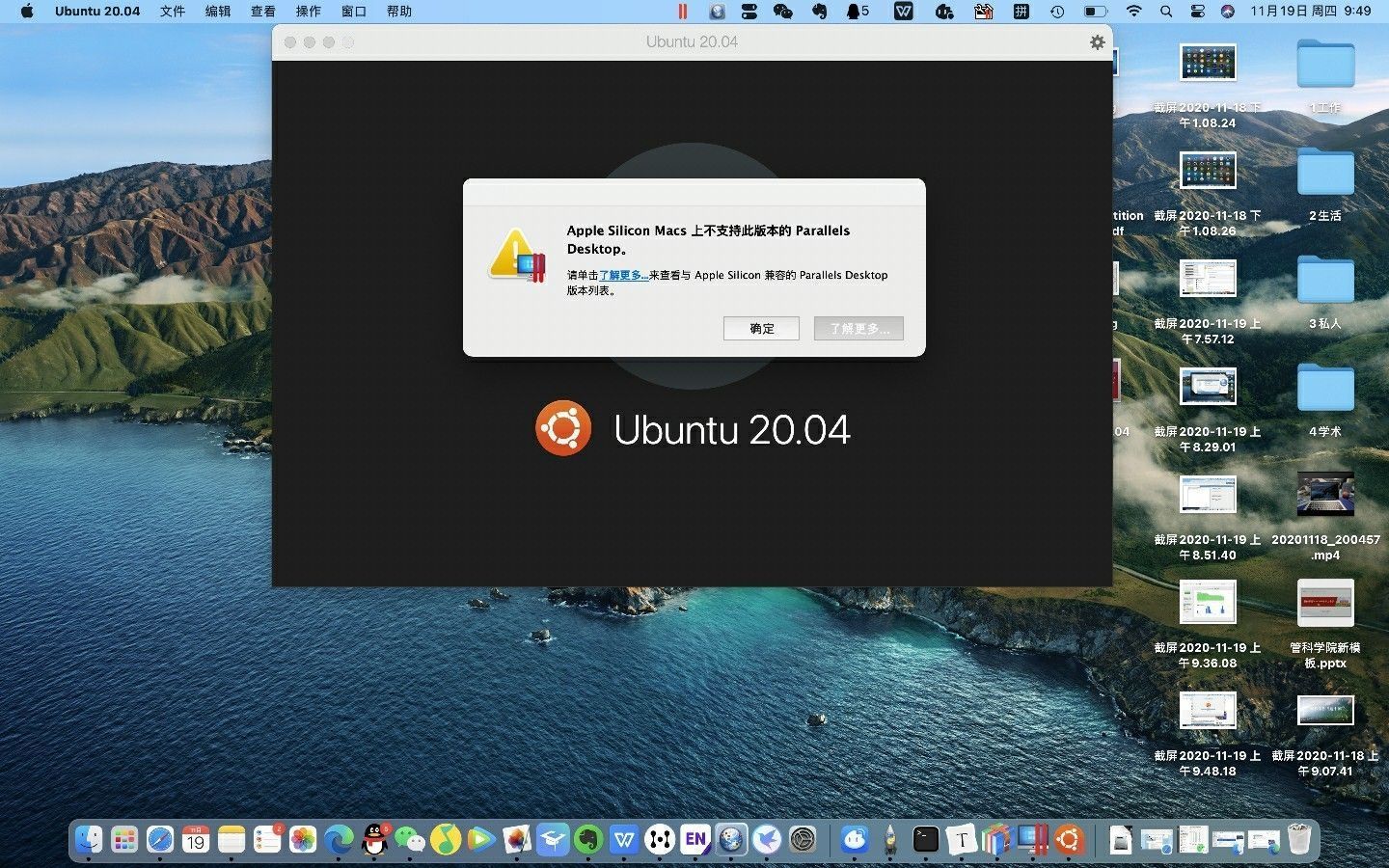Open QQ Music yellow-green icon in the dock
Viewport: 1389px width, 868px height.
click(446, 840)
